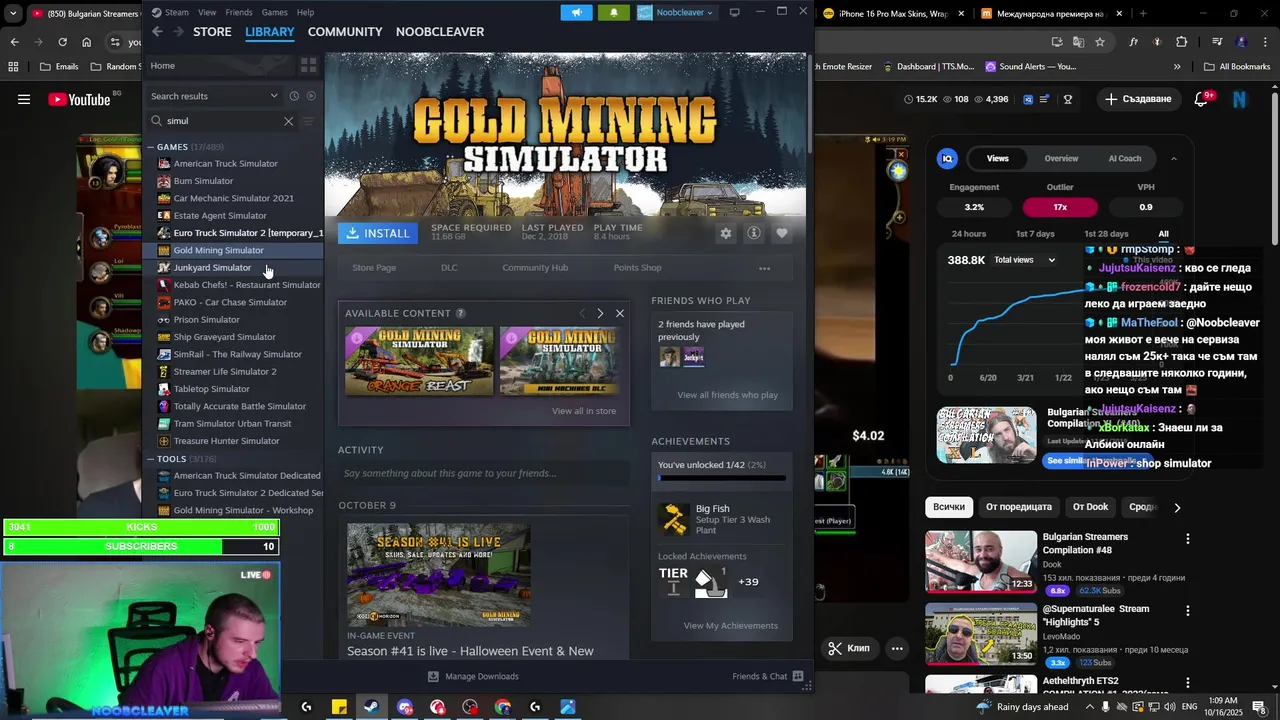Image resolution: width=1280 pixels, height=720 pixels.
Task: Go forward with Steam's forward arrow
Action: tap(178, 32)
